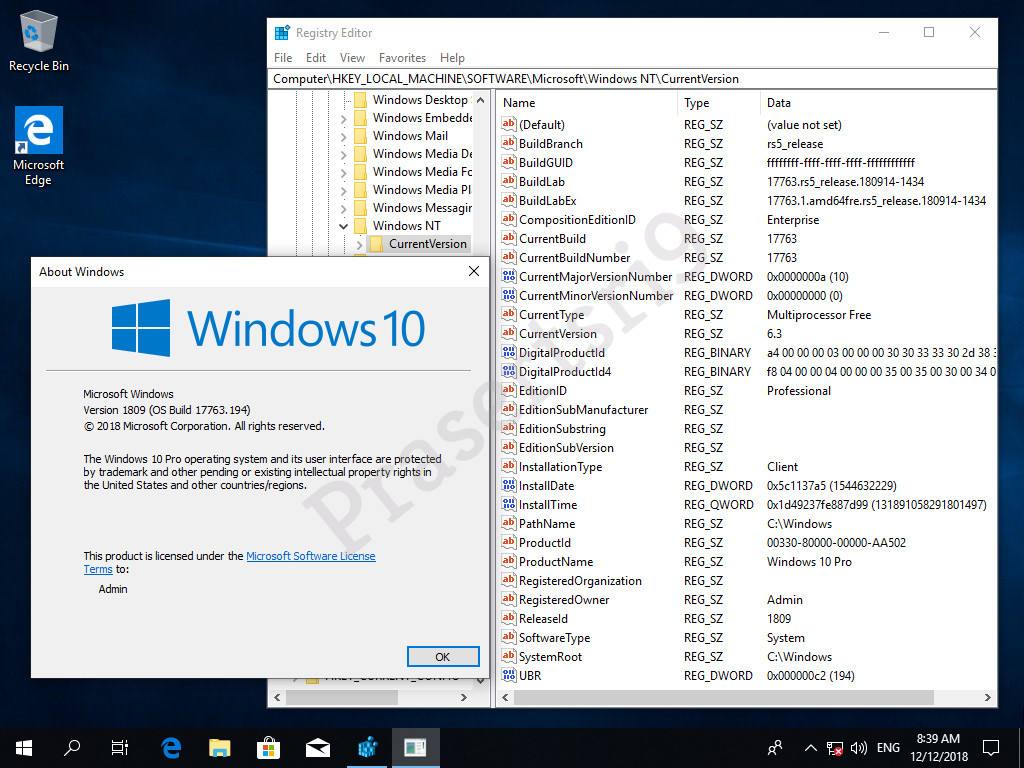This screenshot has height=768, width=1024.
Task: Open the Microsoft Edge desktop shortcut
Action: [39, 146]
